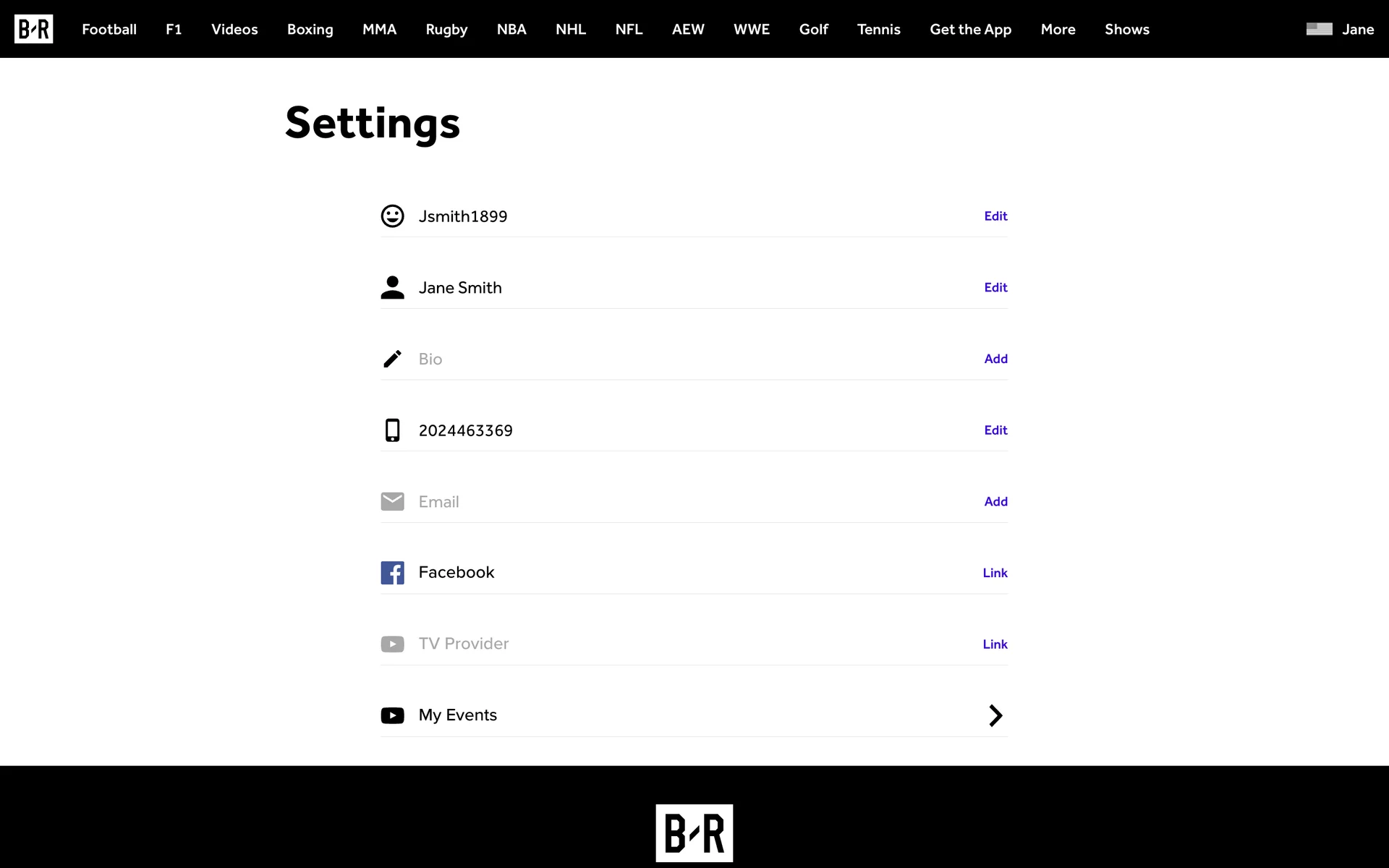Click the Facebook logo icon
Viewport: 1389px width, 868px height.
392,573
